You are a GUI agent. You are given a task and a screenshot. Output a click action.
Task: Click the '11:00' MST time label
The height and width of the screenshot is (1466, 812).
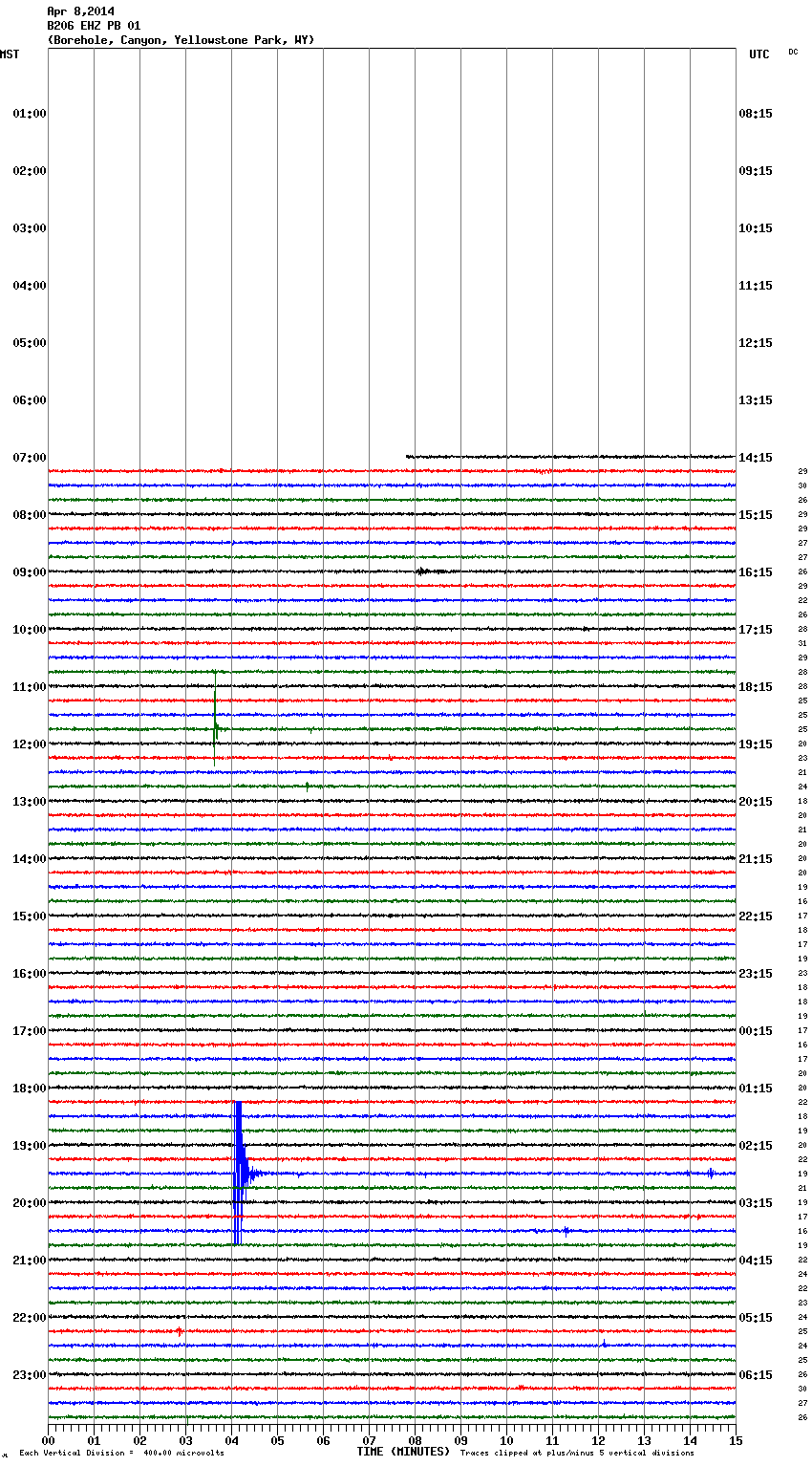(x=30, y=687)
